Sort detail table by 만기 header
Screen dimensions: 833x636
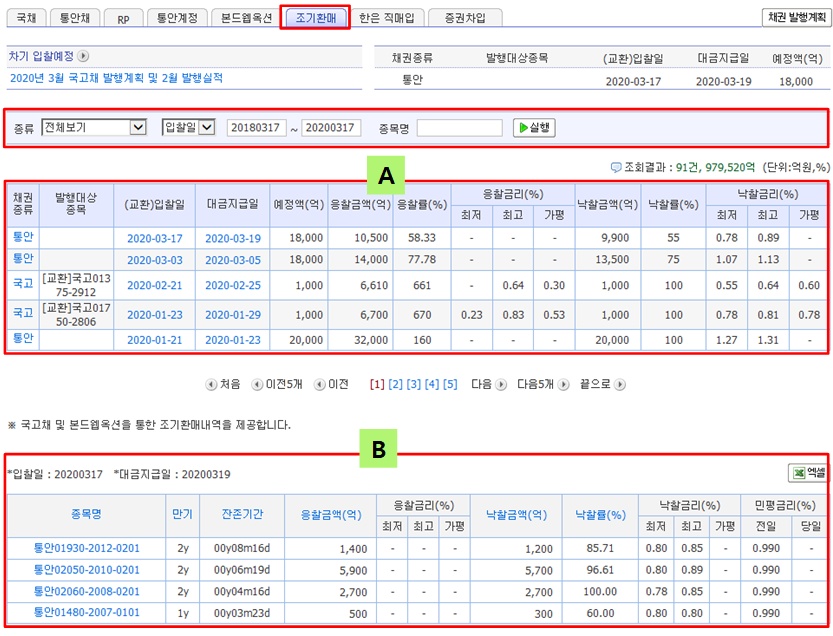[x=182, y=514]
